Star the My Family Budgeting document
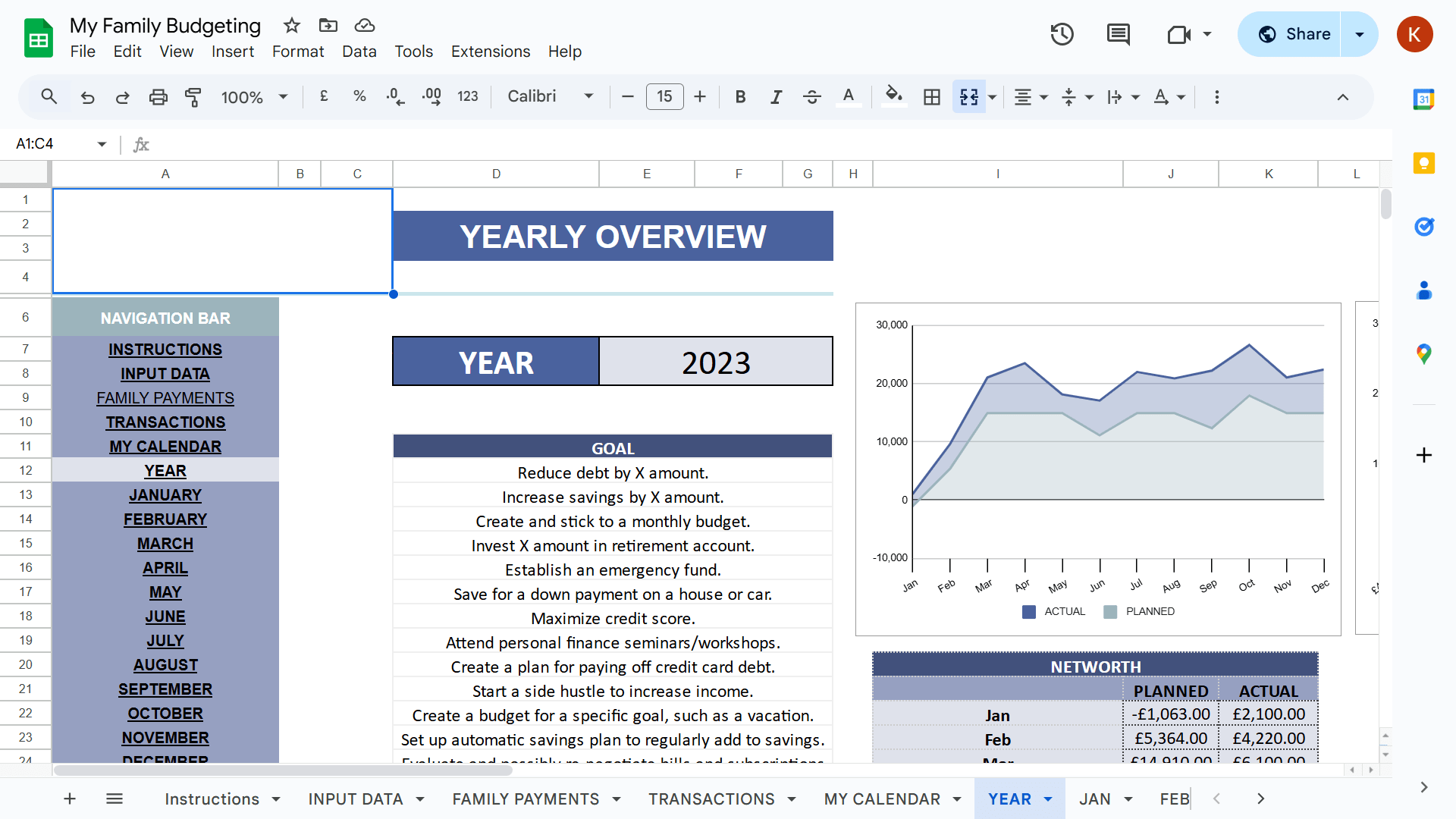The image size is (1456, 819). (292, 26)
